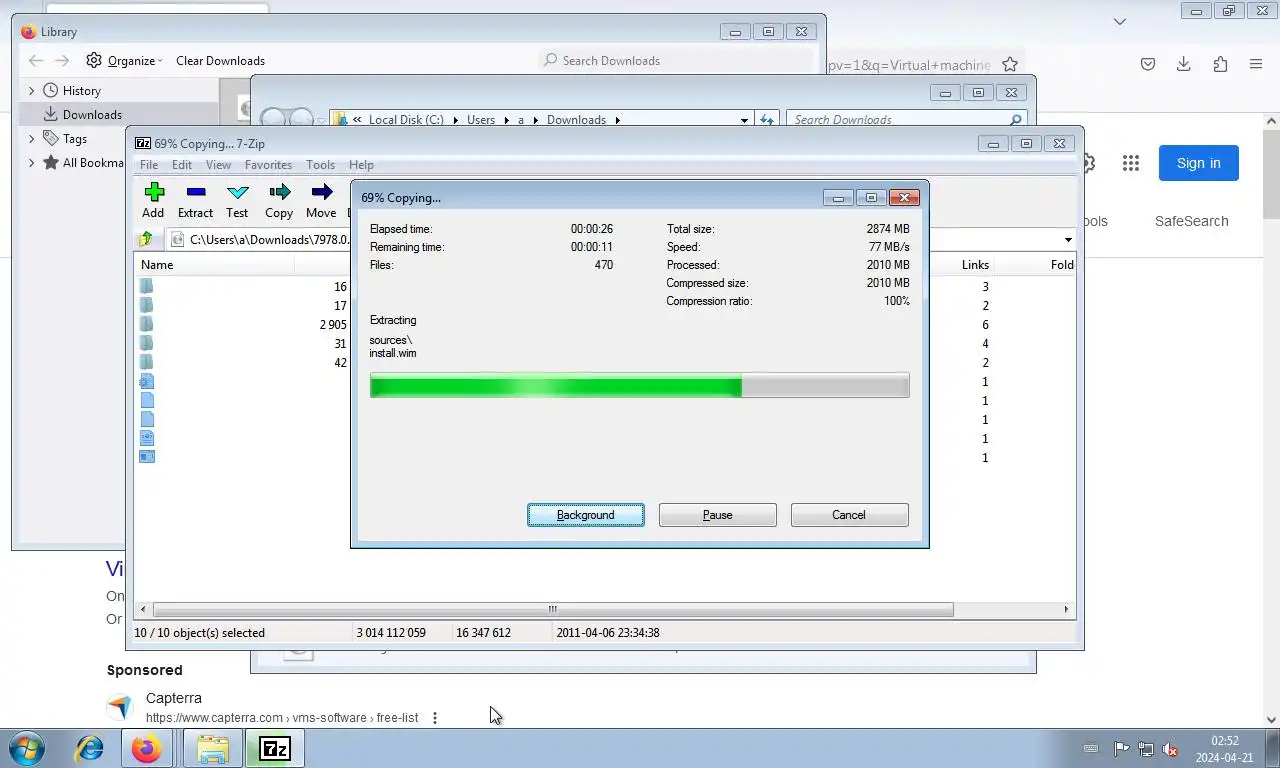Open Firefox hamburger application menu
This screenshot has height=768, width=1280.
coord(1256,64)
